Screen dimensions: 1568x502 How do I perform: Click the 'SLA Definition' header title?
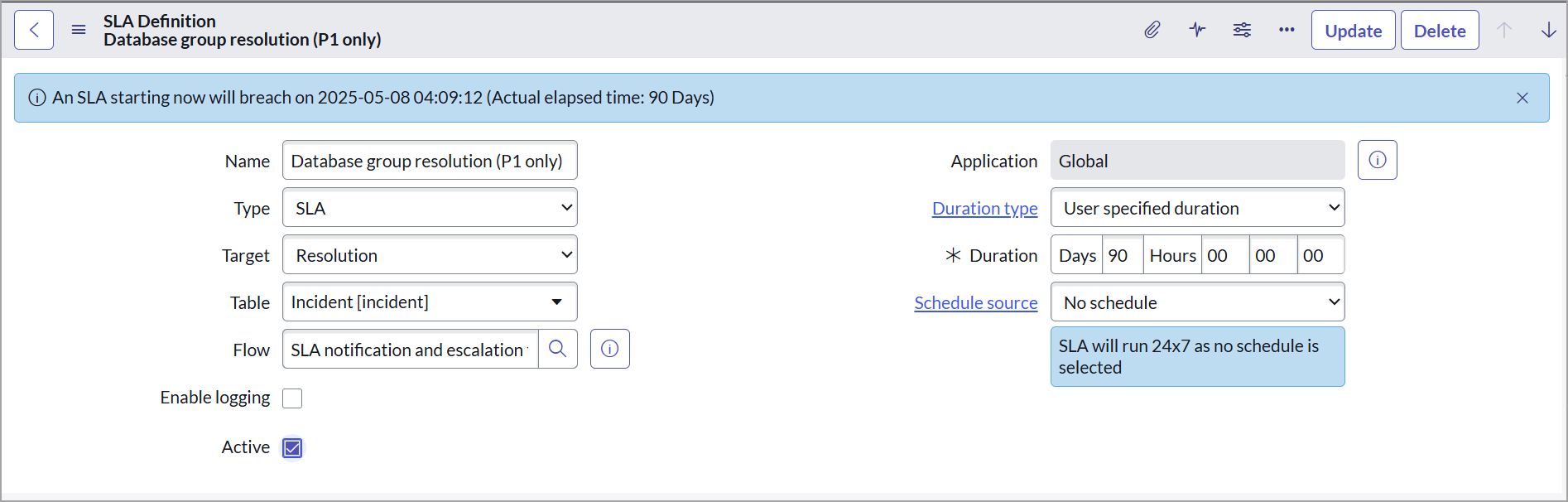click(x=160, y=22)
